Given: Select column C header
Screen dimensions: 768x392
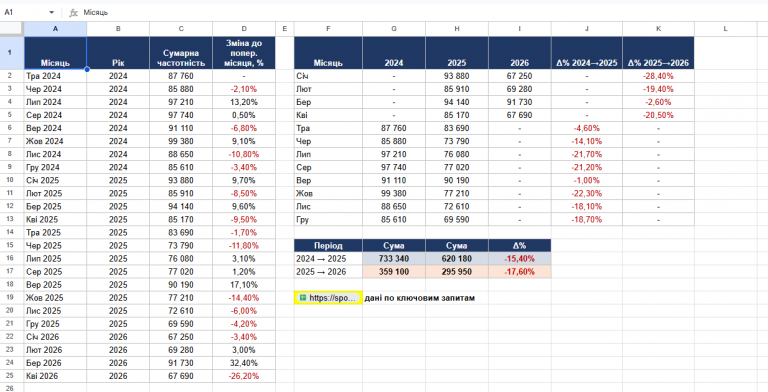Looking at the screenshot, I should 181,29.
